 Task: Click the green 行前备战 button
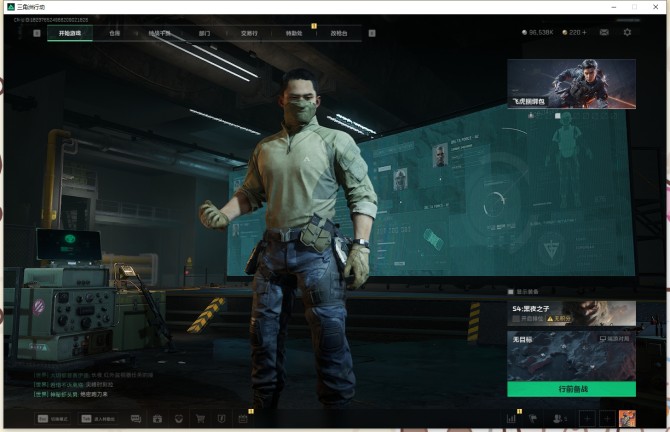[x=571, y=389]
